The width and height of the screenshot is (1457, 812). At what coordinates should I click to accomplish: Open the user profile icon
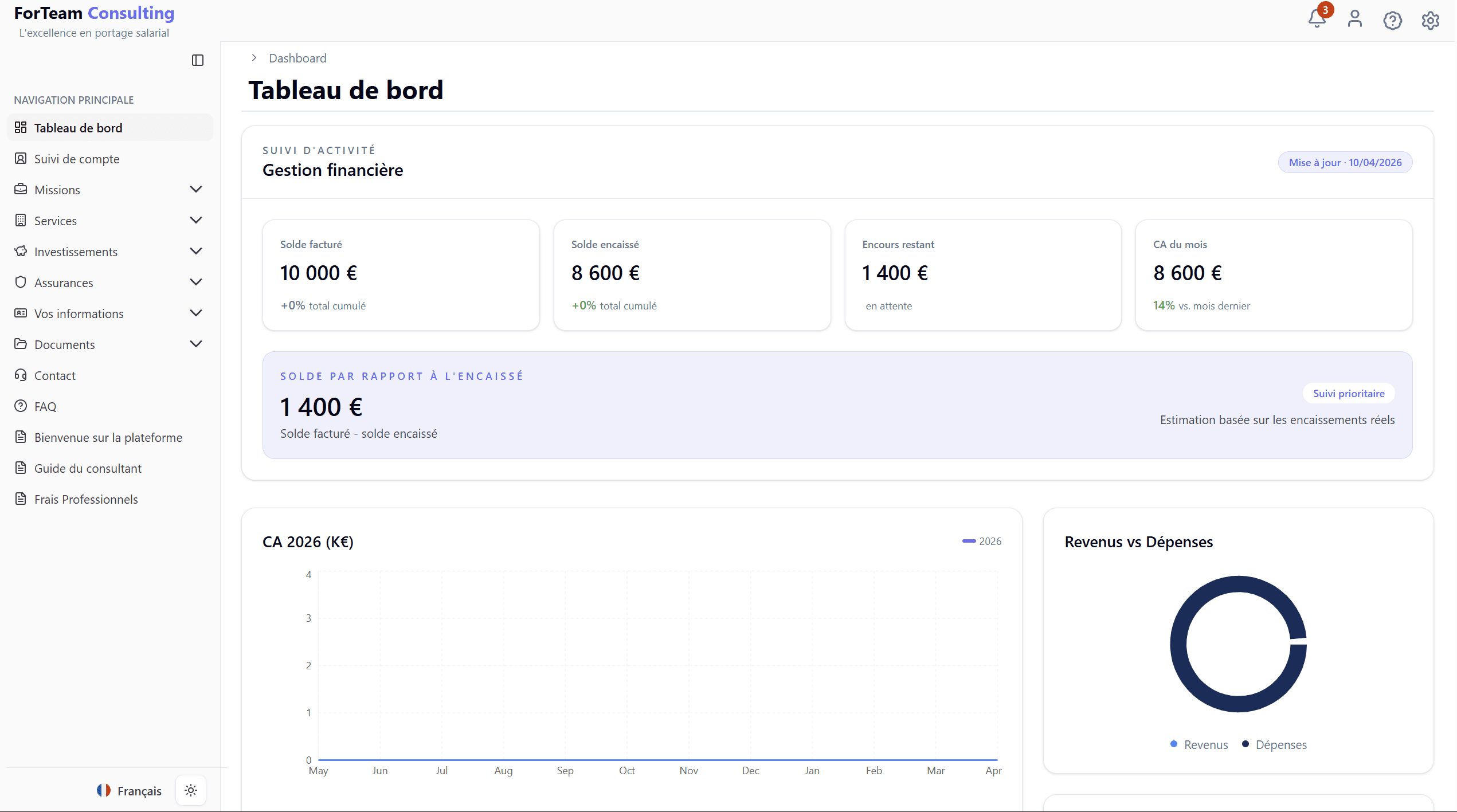(x=1354, y=19)
